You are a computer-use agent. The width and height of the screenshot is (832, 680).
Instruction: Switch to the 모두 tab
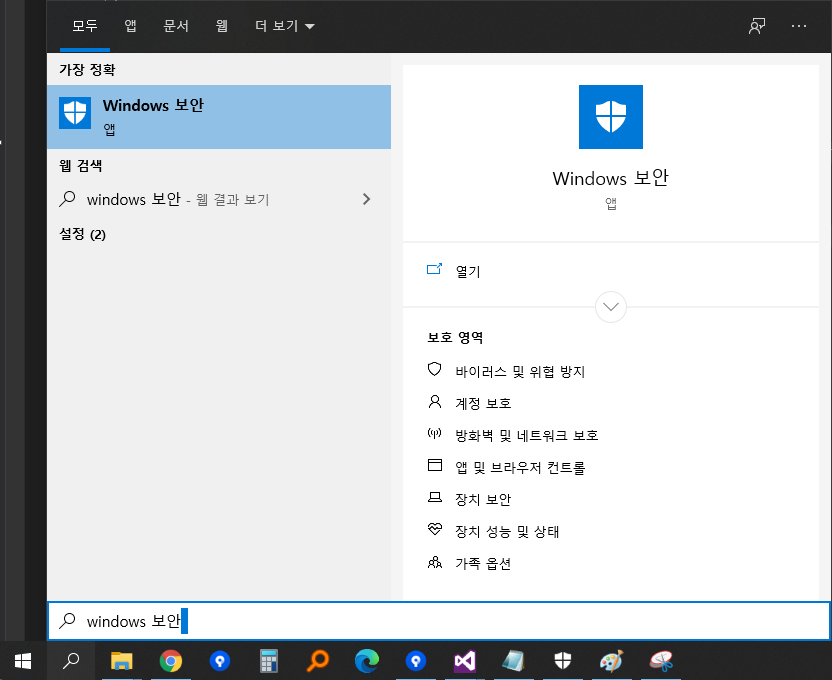[x=85, y=25]
